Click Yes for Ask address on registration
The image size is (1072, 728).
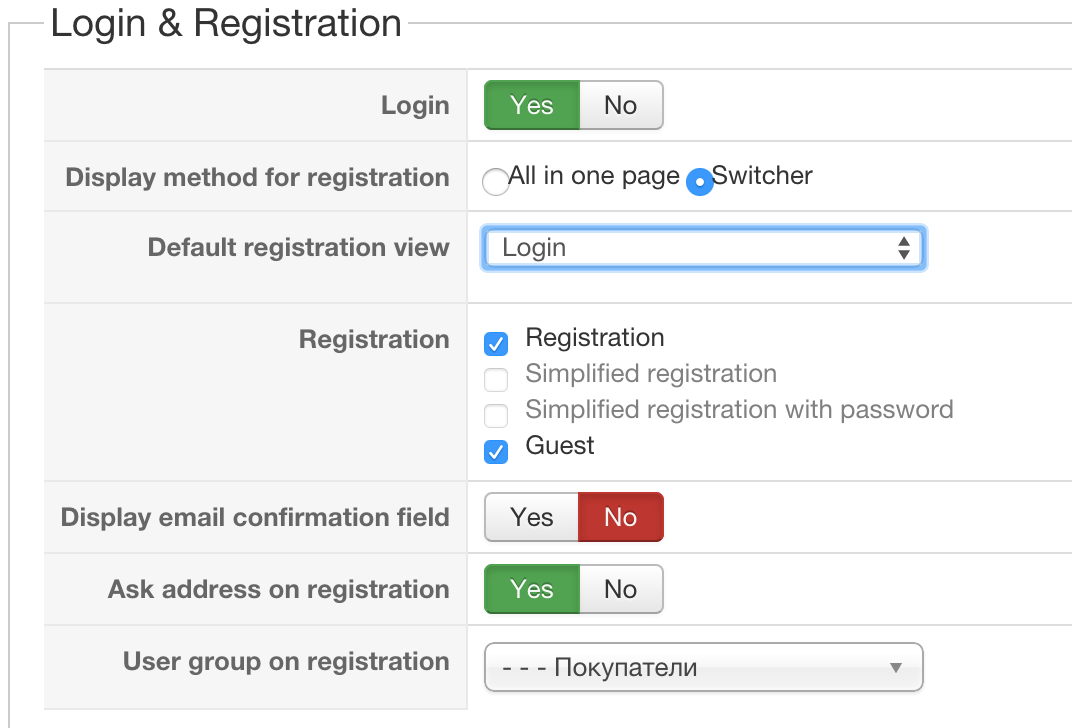tap(531, 589)
